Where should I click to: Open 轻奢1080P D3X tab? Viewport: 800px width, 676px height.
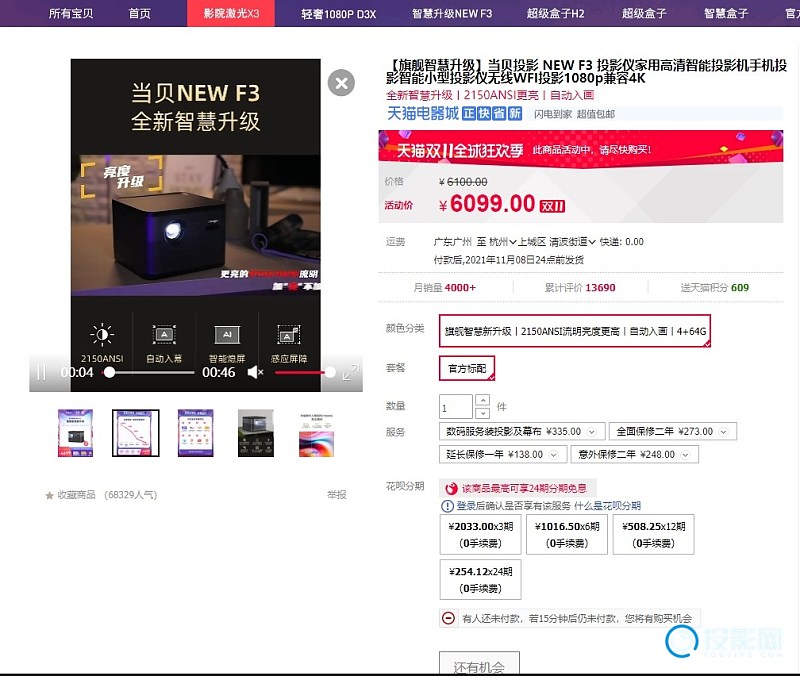click(x=338, y=14)
